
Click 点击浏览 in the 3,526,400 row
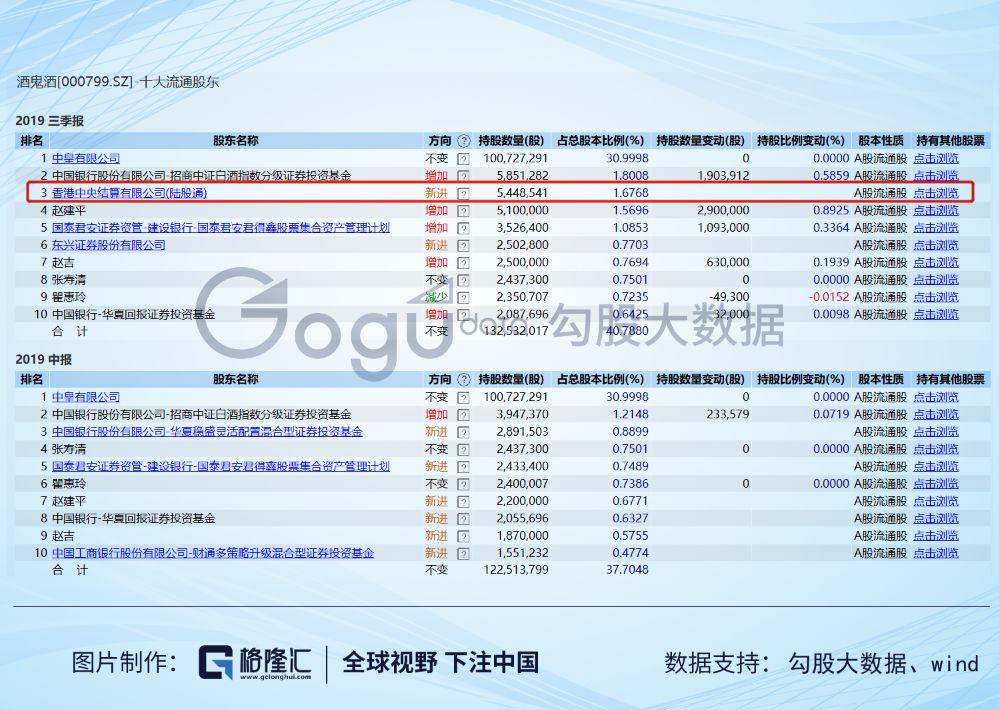tap(936, 228)
